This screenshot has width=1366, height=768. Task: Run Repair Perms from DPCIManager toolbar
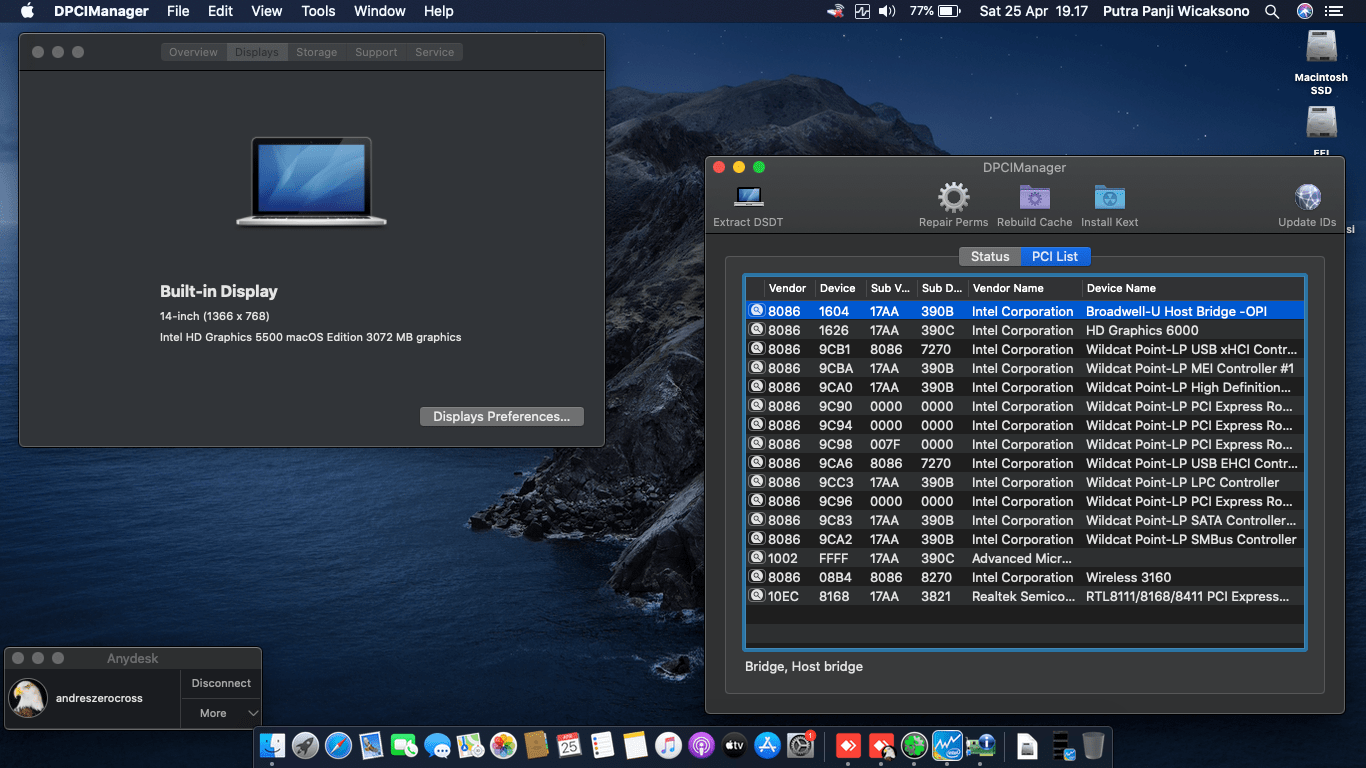coord(953,197)
